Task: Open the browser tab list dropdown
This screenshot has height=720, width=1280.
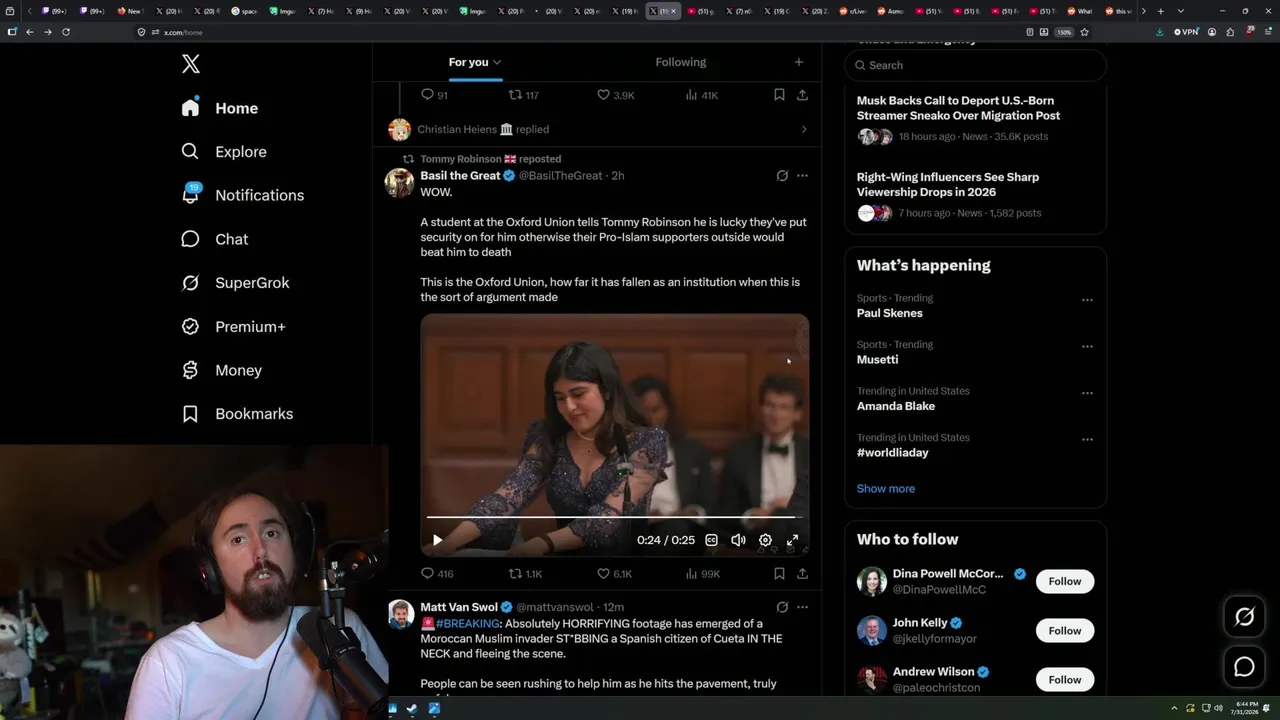Action: [x=1180, y=11]
